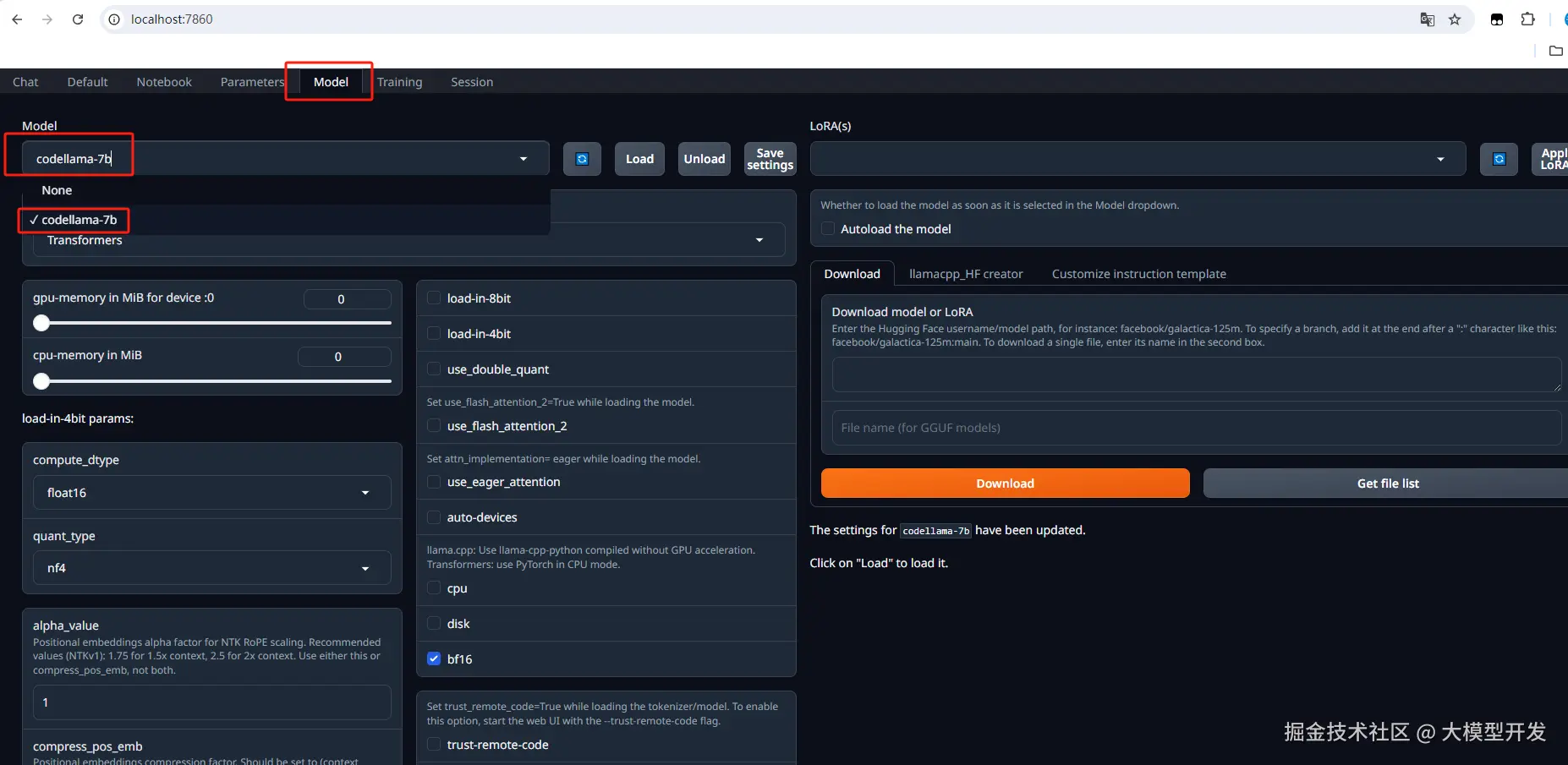Viewport: 1568px width, 765px height.
Task: Load the selected model
Action: 639,159
